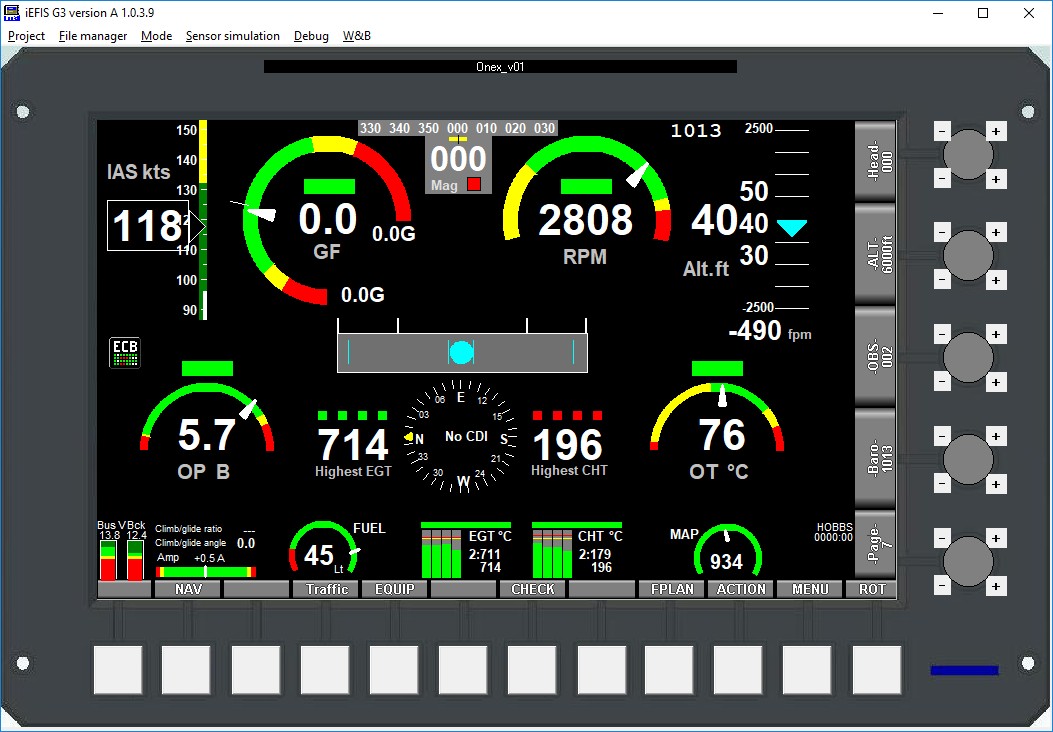Open the Sensor simulation menu
Screen dimensions: 1053x732
coord(232,35)
